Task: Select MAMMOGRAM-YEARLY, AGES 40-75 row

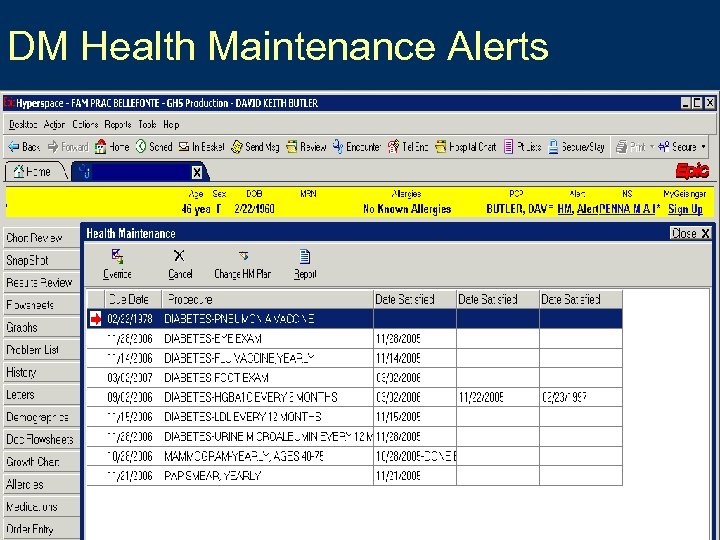Action: pos(354,456)
